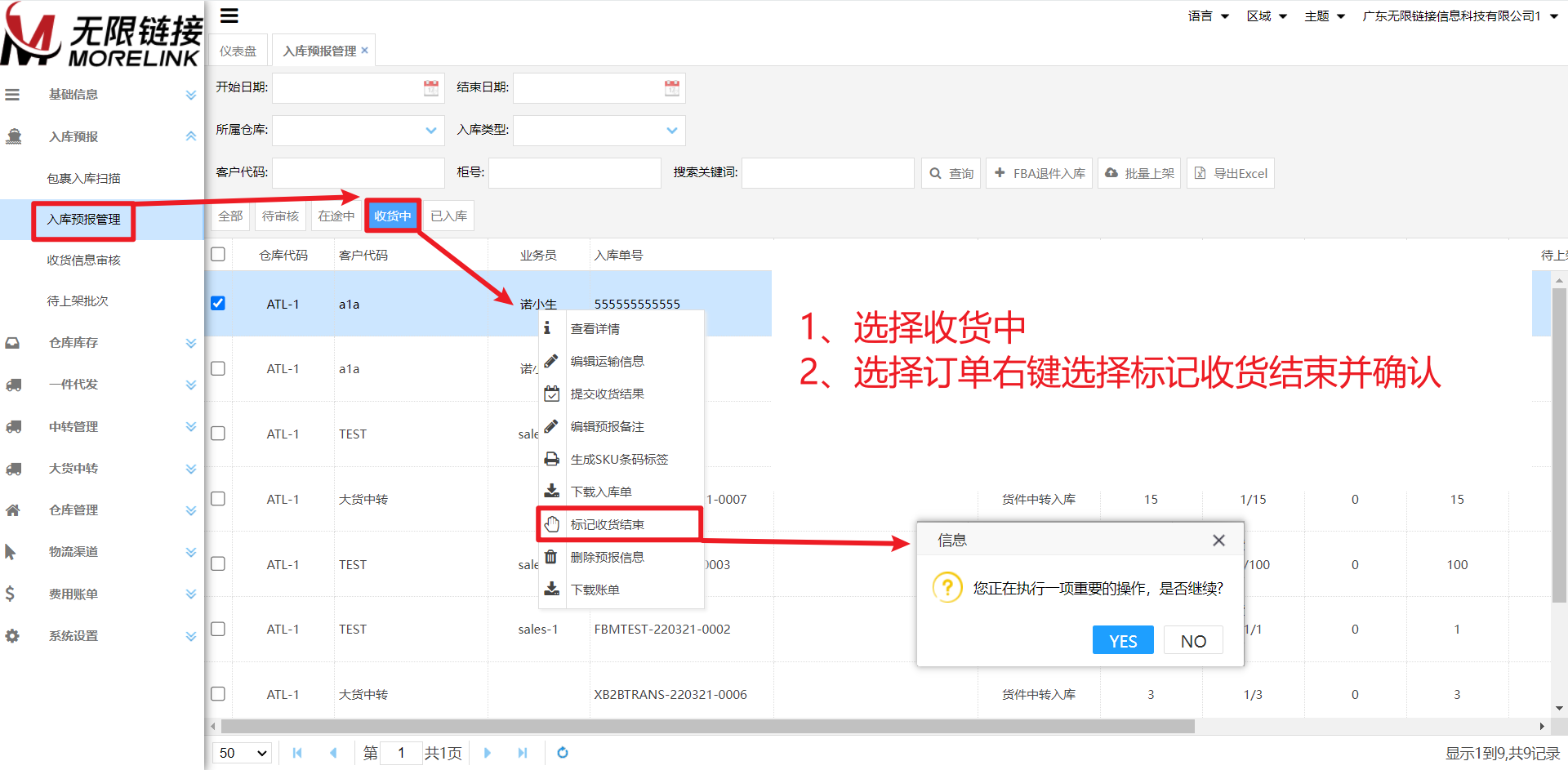
Task: Open the 区域 region dropdown
Action: click(1267, 16)
